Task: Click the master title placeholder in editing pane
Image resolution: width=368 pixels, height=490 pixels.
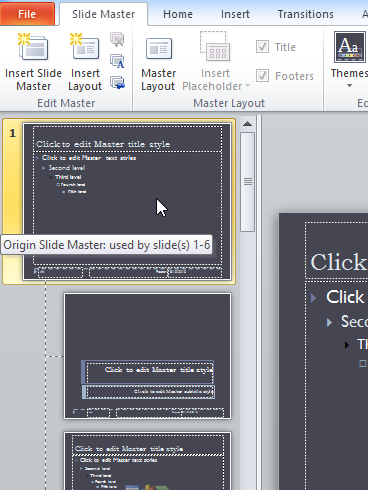Action: click(337, 250)
